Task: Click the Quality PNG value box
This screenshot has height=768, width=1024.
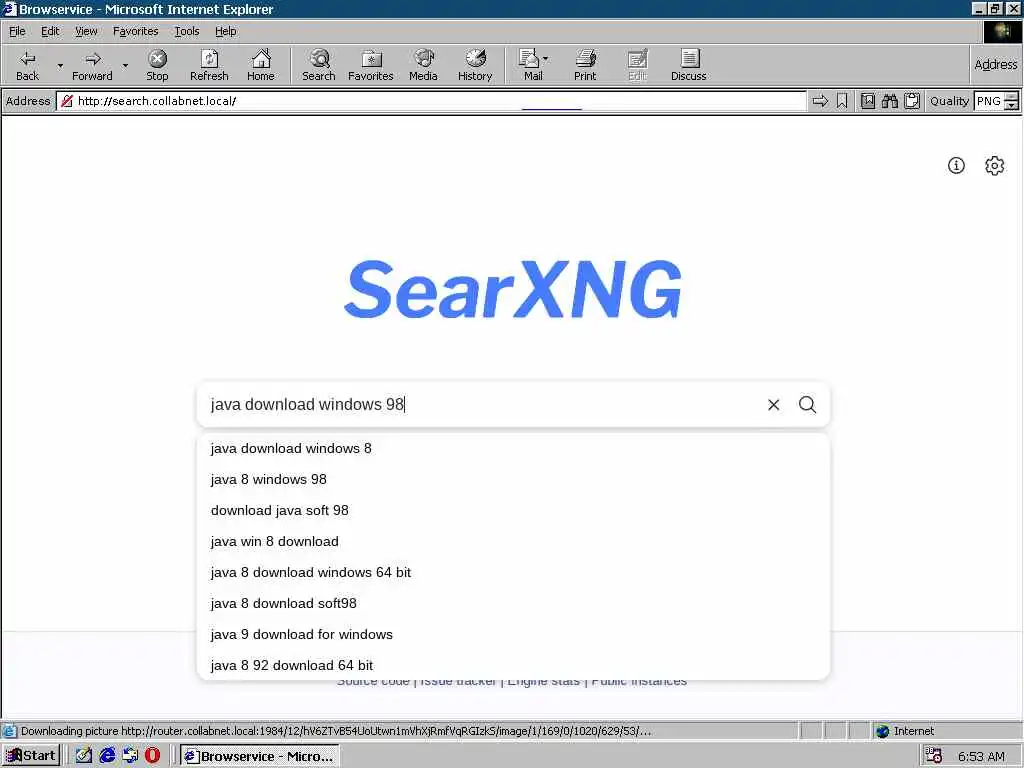Action: coord(989,101)
